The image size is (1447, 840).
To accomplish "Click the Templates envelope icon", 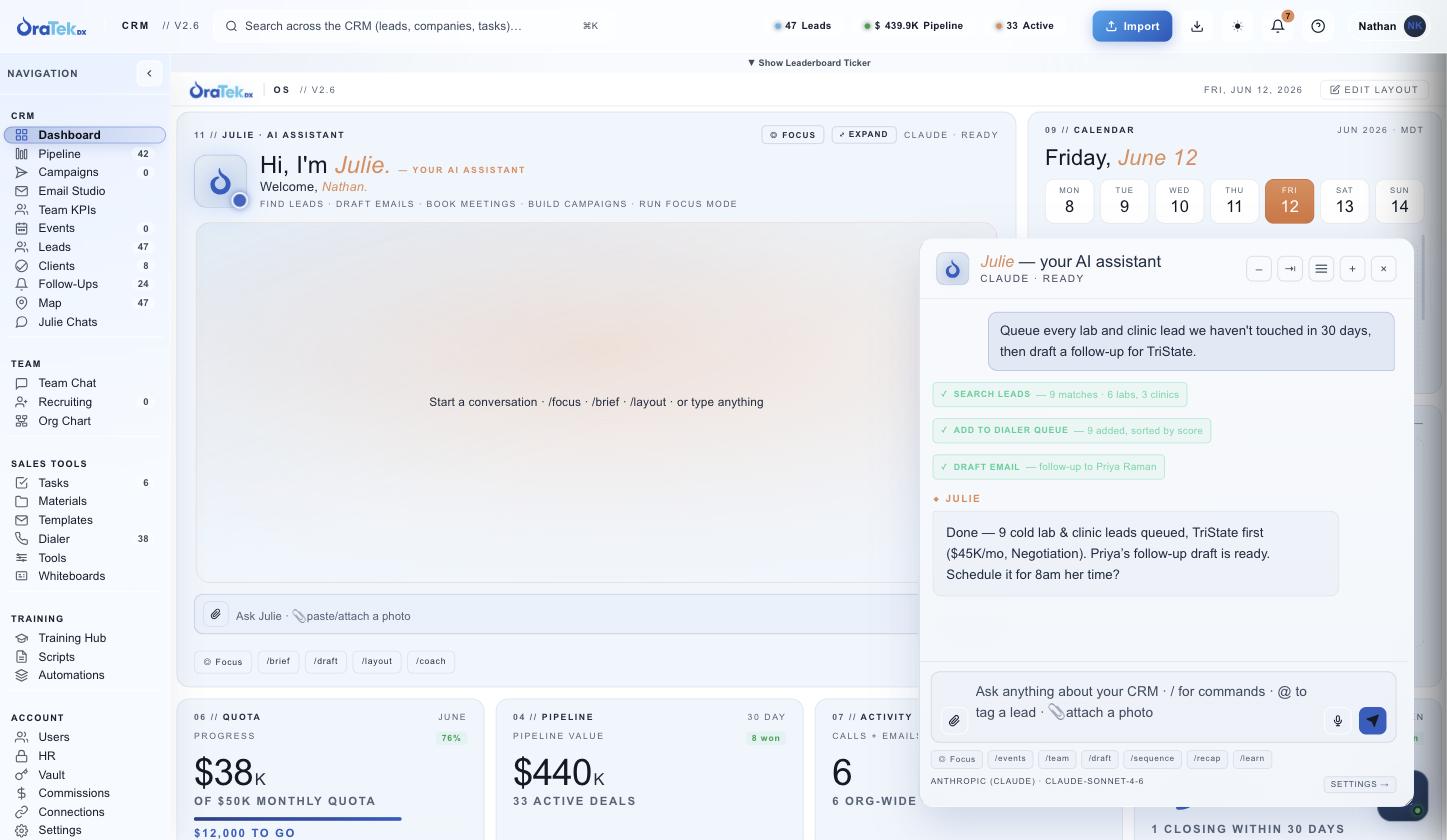I will pyautogui.click(x=21, y=520).
